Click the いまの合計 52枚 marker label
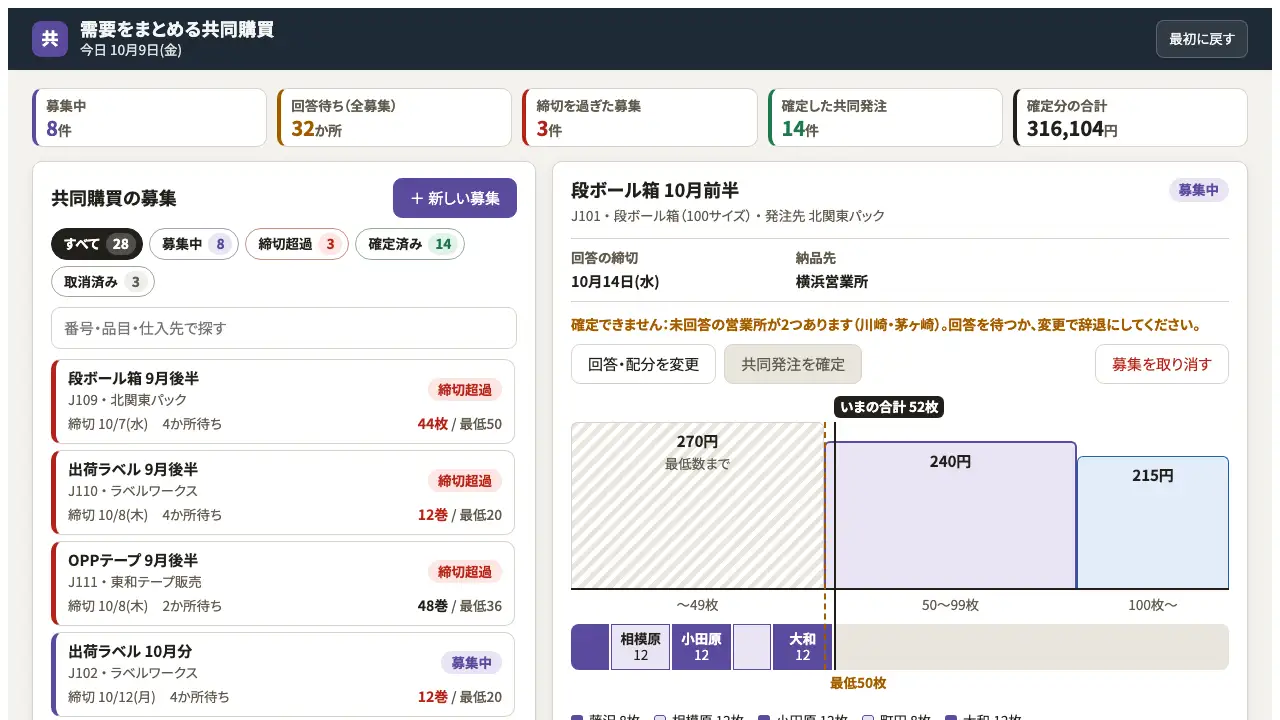This screenshot has height=720, width=1280. click(889, 407)
